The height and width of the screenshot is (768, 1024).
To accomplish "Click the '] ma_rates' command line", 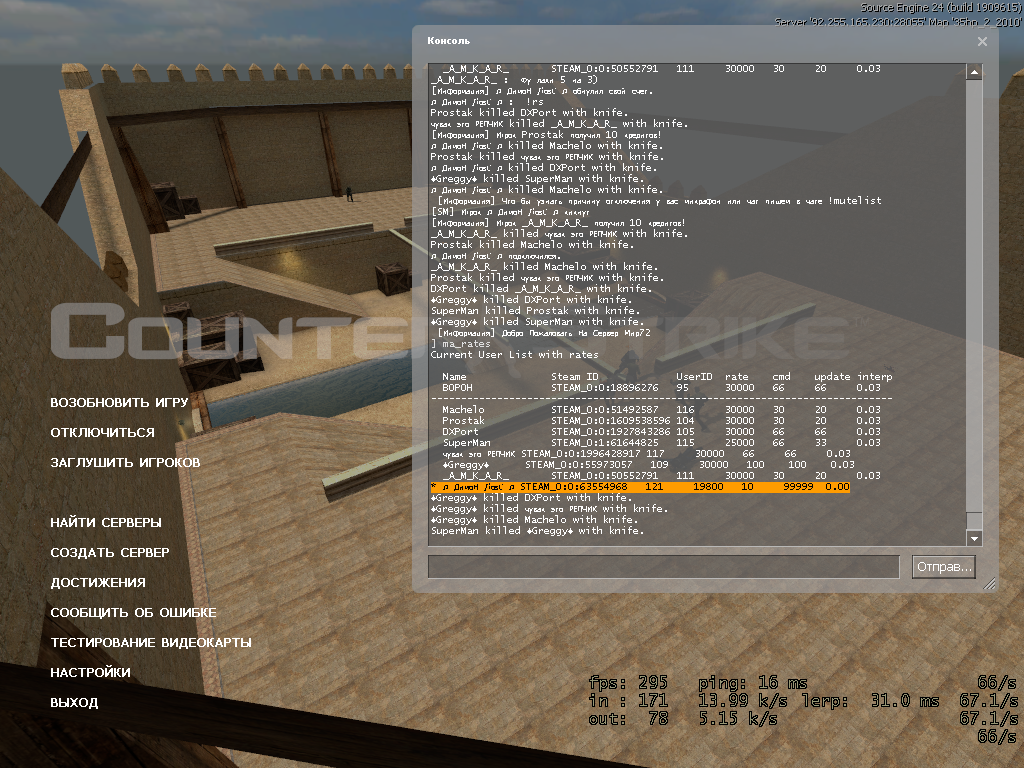I will 460,344.
